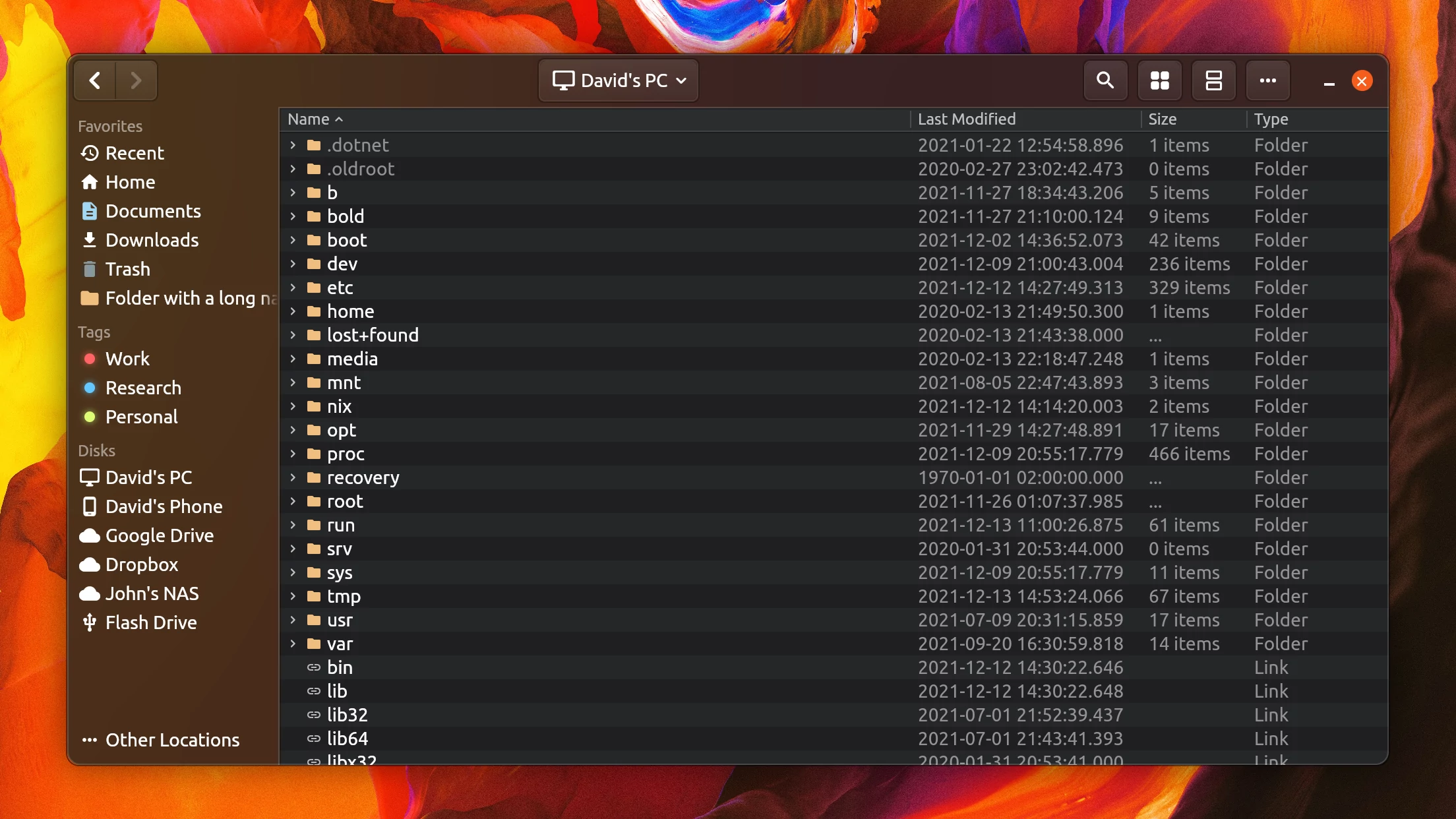The width and height of the screenshot is (1456, 819).
Task: Expand the boot folder tree
Action: point(294,239)
